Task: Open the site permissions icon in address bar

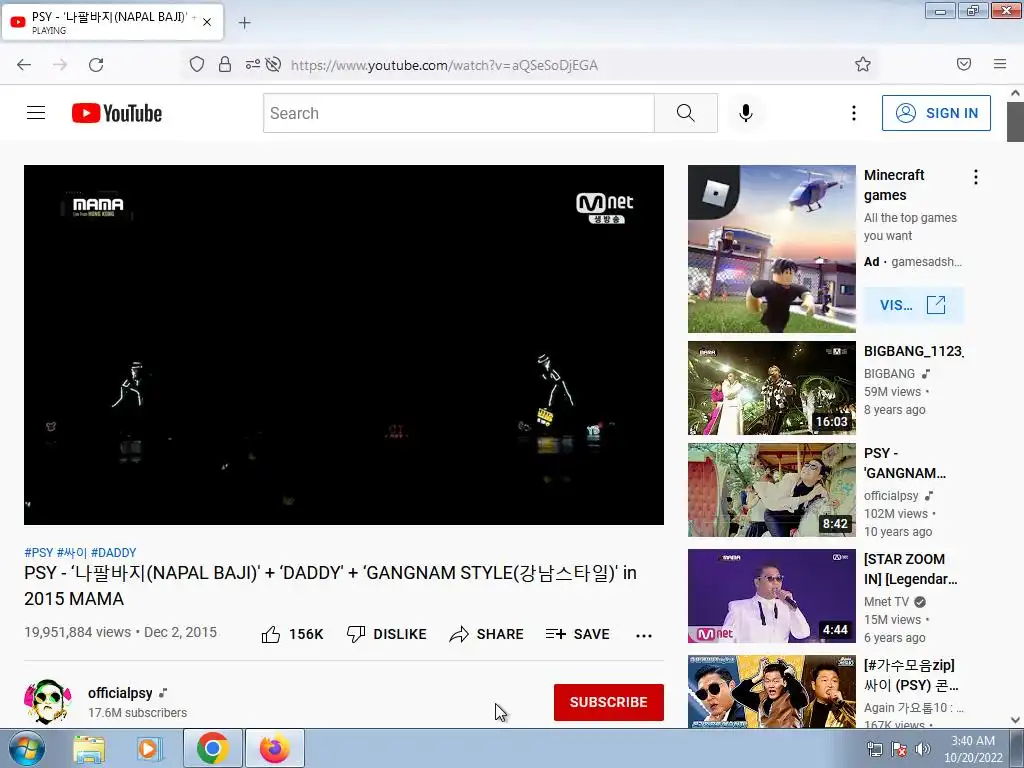Action: point(252,64)
